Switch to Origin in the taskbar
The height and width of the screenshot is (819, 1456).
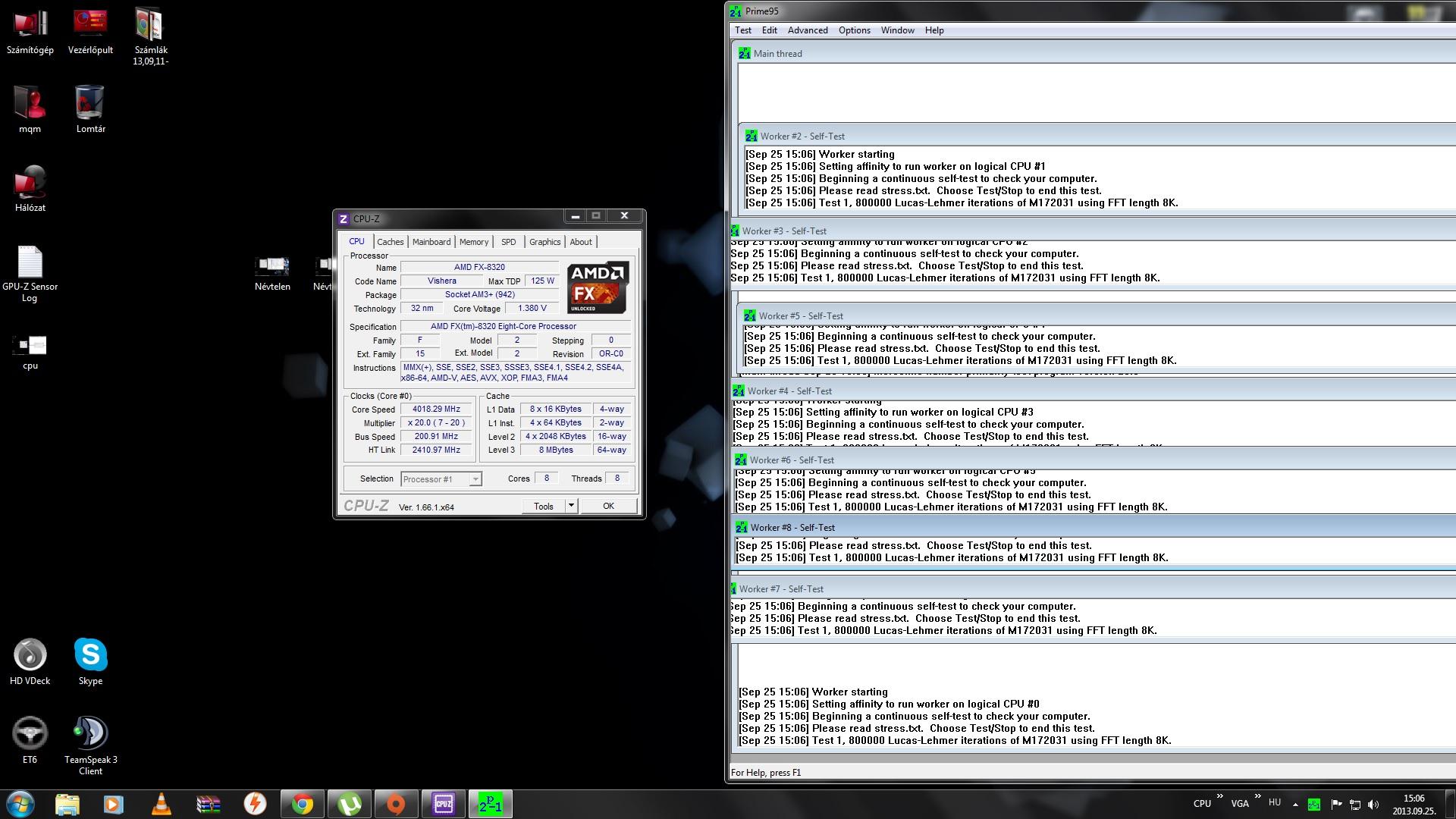[x=396, y=804]
